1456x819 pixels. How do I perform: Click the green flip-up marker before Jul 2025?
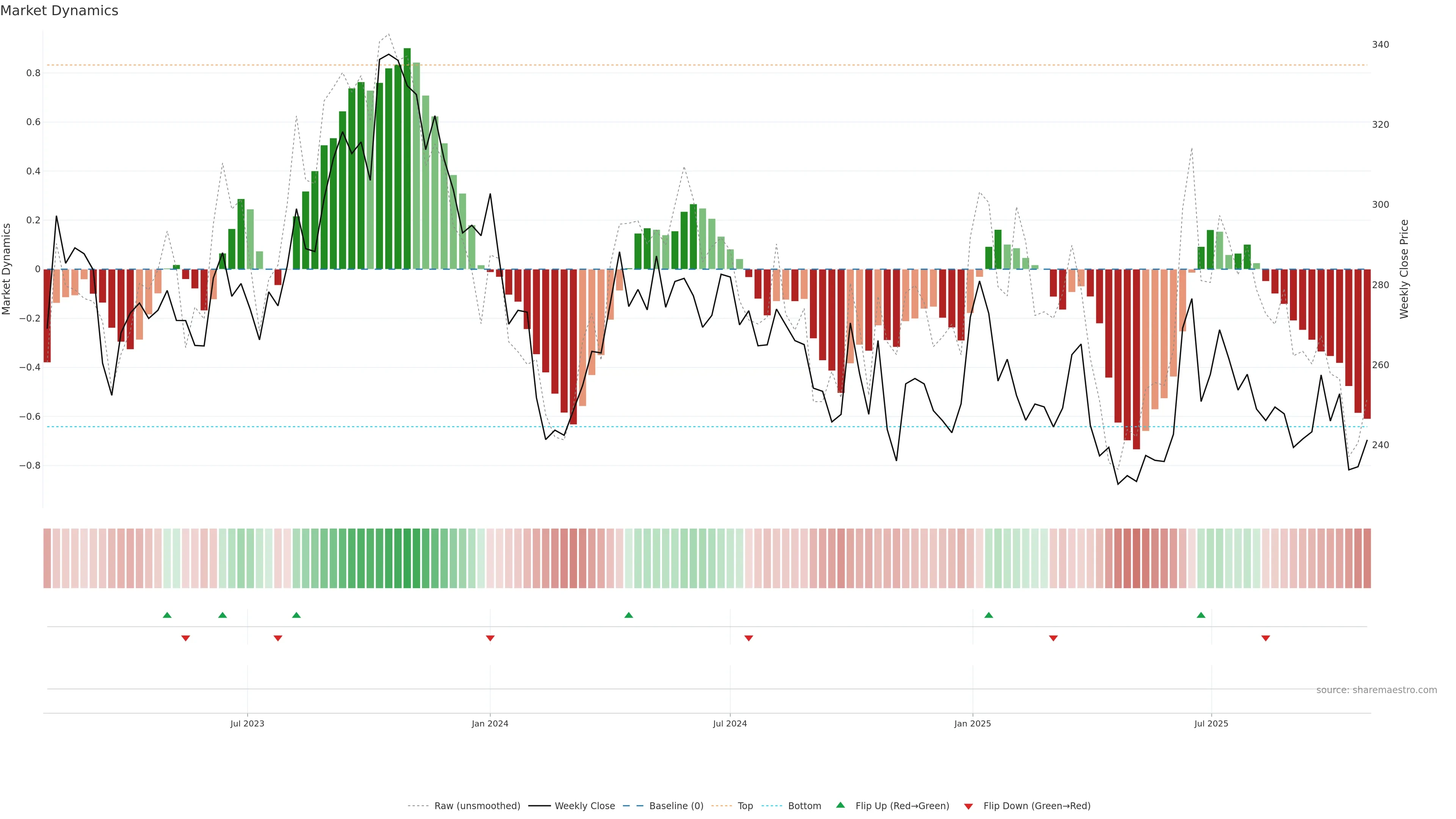[1201, 615]
